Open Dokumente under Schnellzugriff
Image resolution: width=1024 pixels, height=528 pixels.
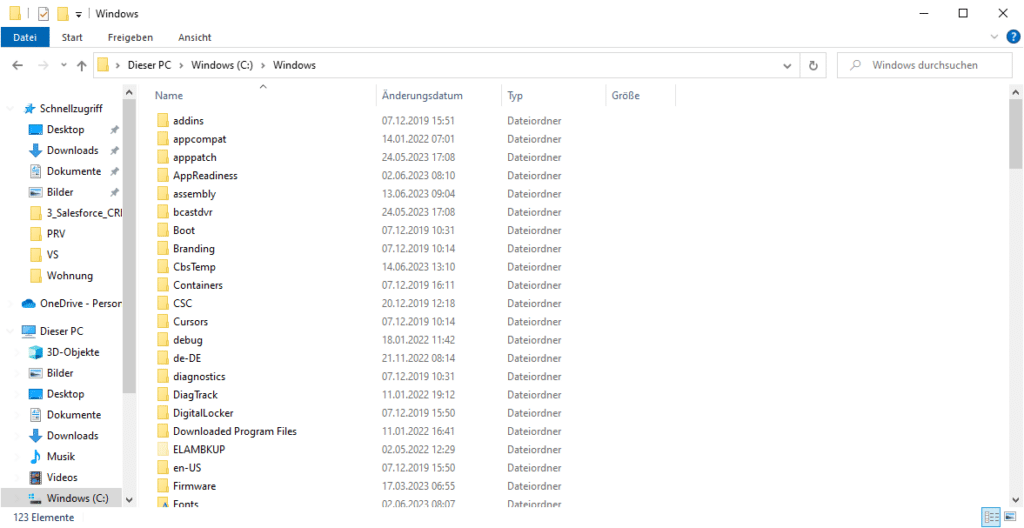(74, 171)
